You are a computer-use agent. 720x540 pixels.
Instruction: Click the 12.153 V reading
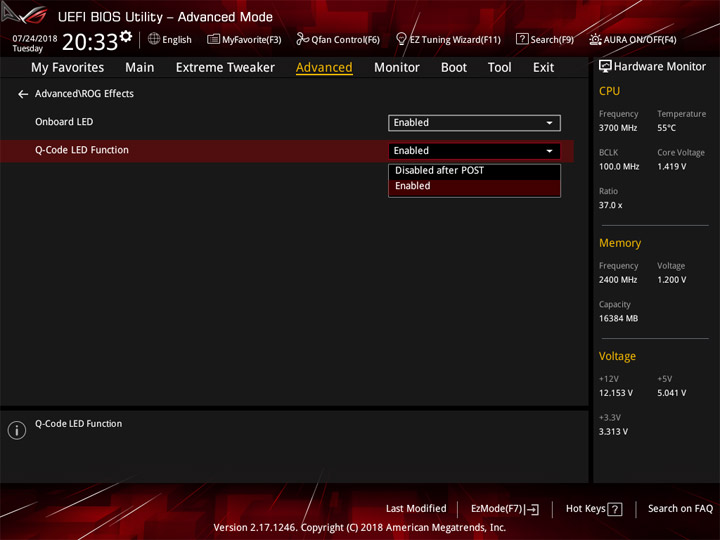(x=616, y=393)
